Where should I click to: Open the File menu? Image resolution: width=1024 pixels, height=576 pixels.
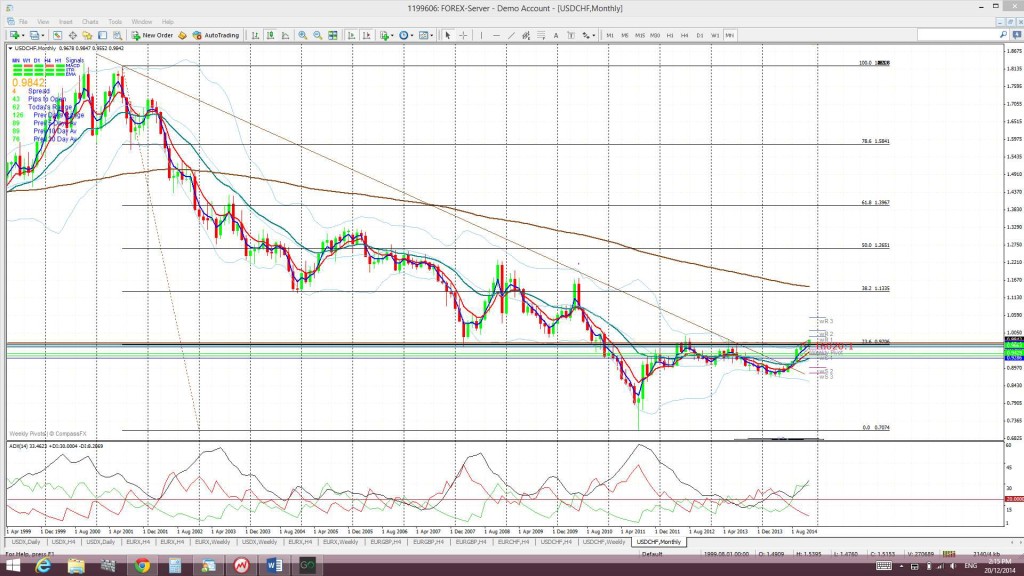point(23,22)
